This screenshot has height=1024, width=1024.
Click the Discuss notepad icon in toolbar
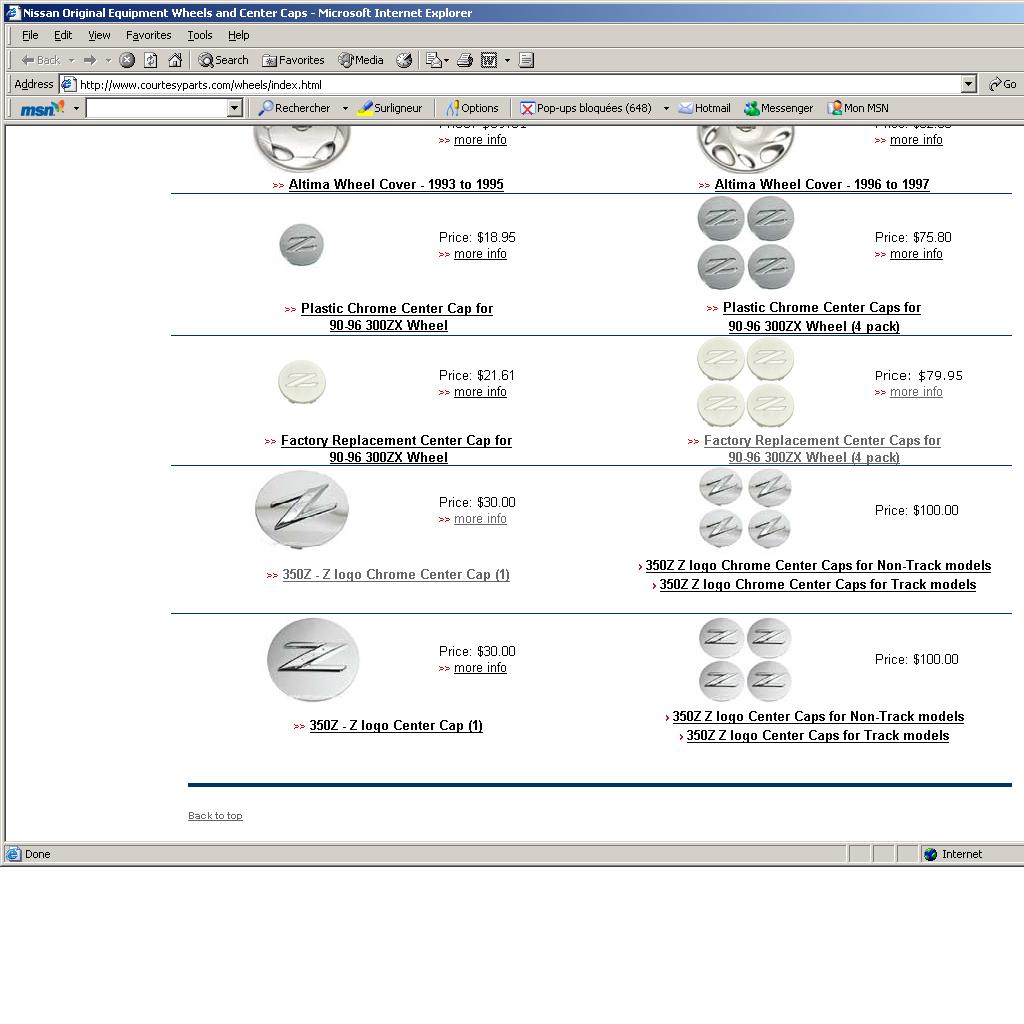click(526, 60)
